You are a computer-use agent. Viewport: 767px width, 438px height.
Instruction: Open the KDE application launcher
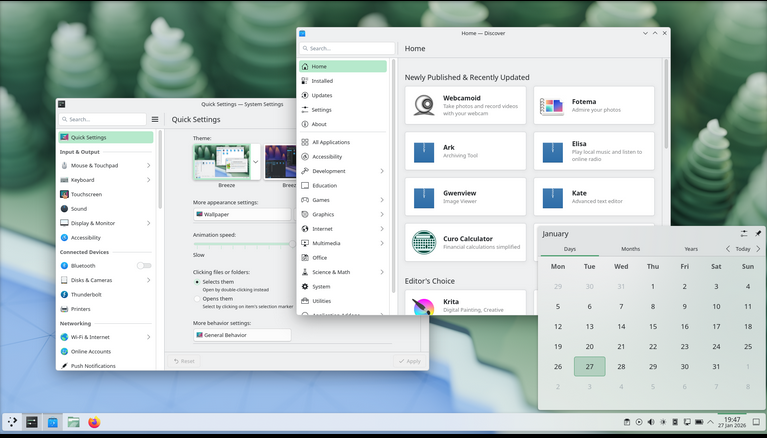click(12, 422)
